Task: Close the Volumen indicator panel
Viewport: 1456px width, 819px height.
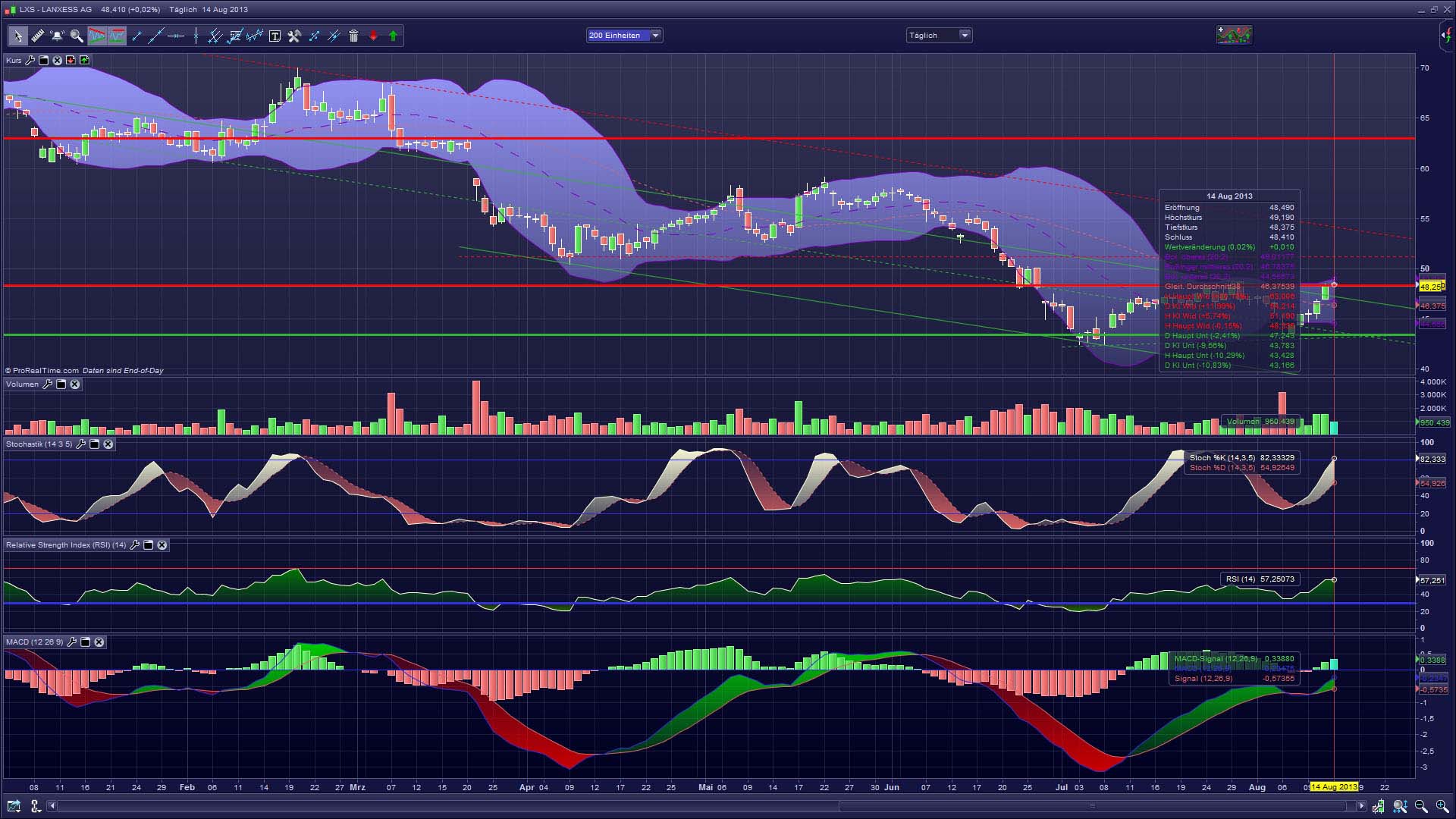Action: [x=75, y=384]
